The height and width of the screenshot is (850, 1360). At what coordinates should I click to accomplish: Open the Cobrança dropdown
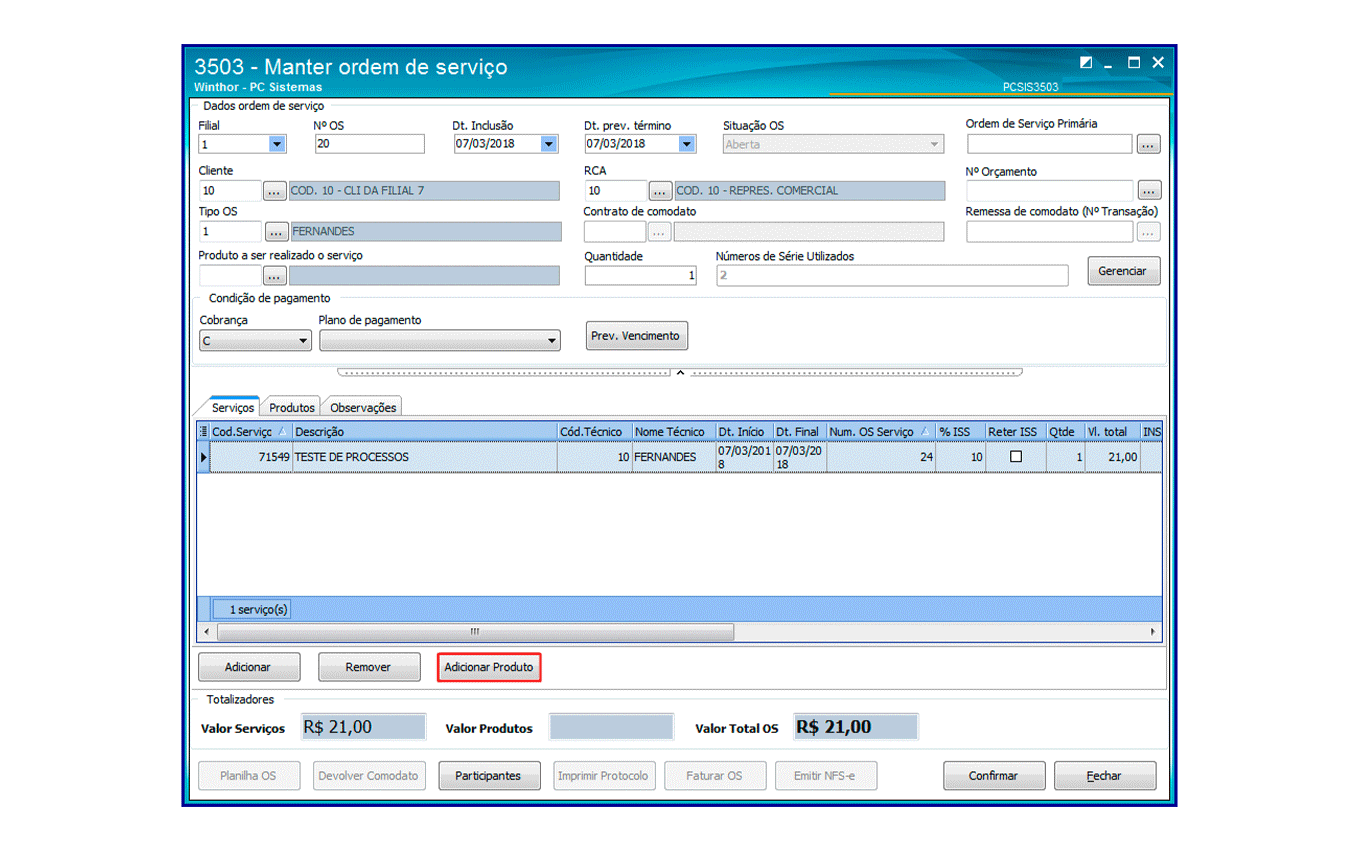[304, 342]
